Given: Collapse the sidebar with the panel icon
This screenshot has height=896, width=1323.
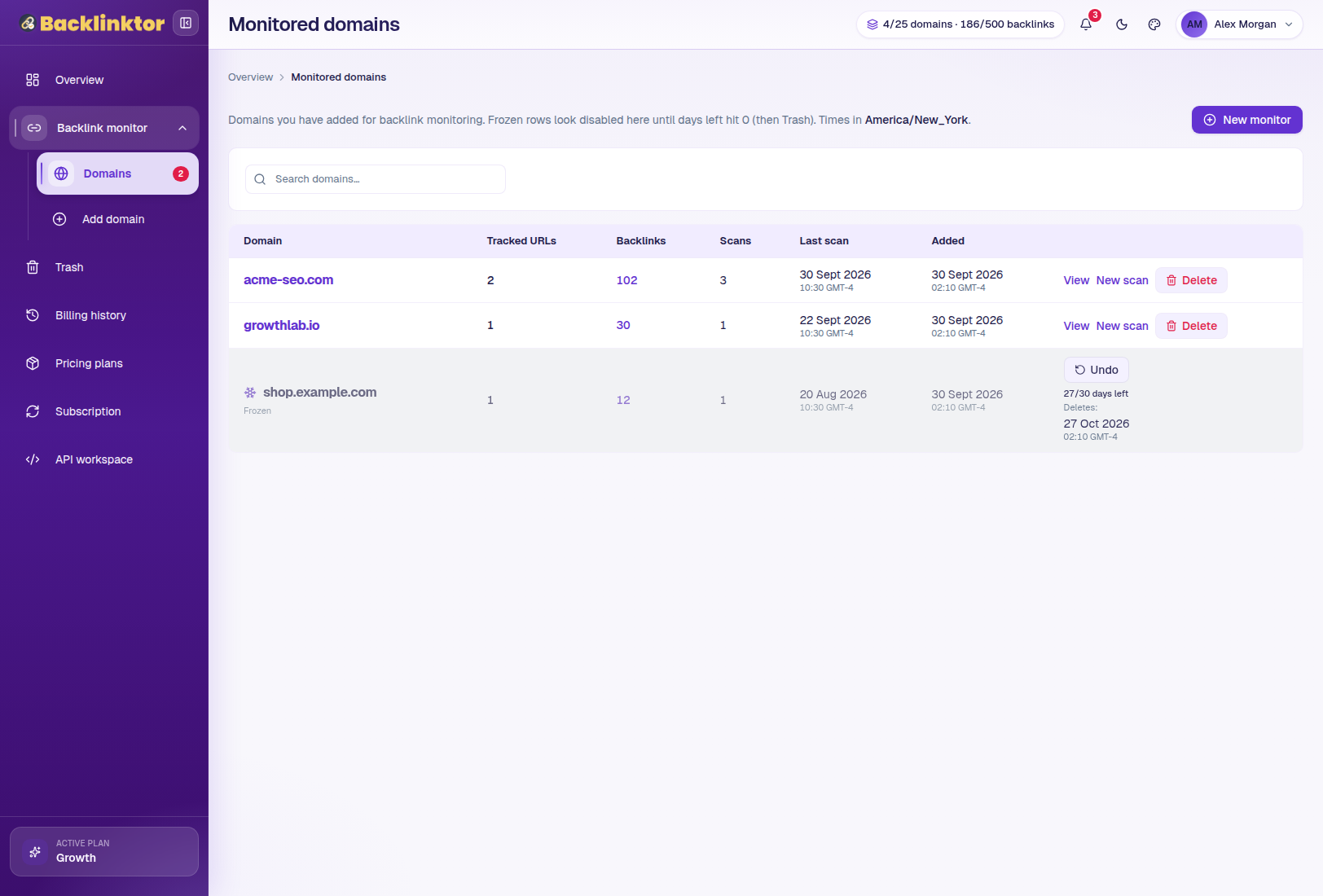Looking at the screenshot, I should click(x=186, y=23).
